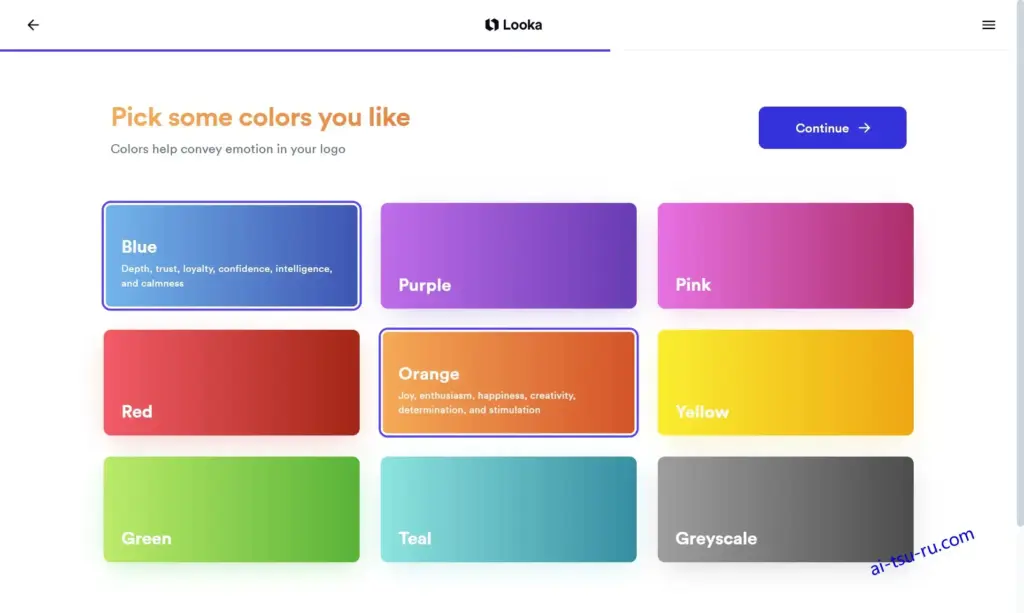Open the hamburger menu icon
The width and height of the screenshot is (1024, 613).
[988, 25]
